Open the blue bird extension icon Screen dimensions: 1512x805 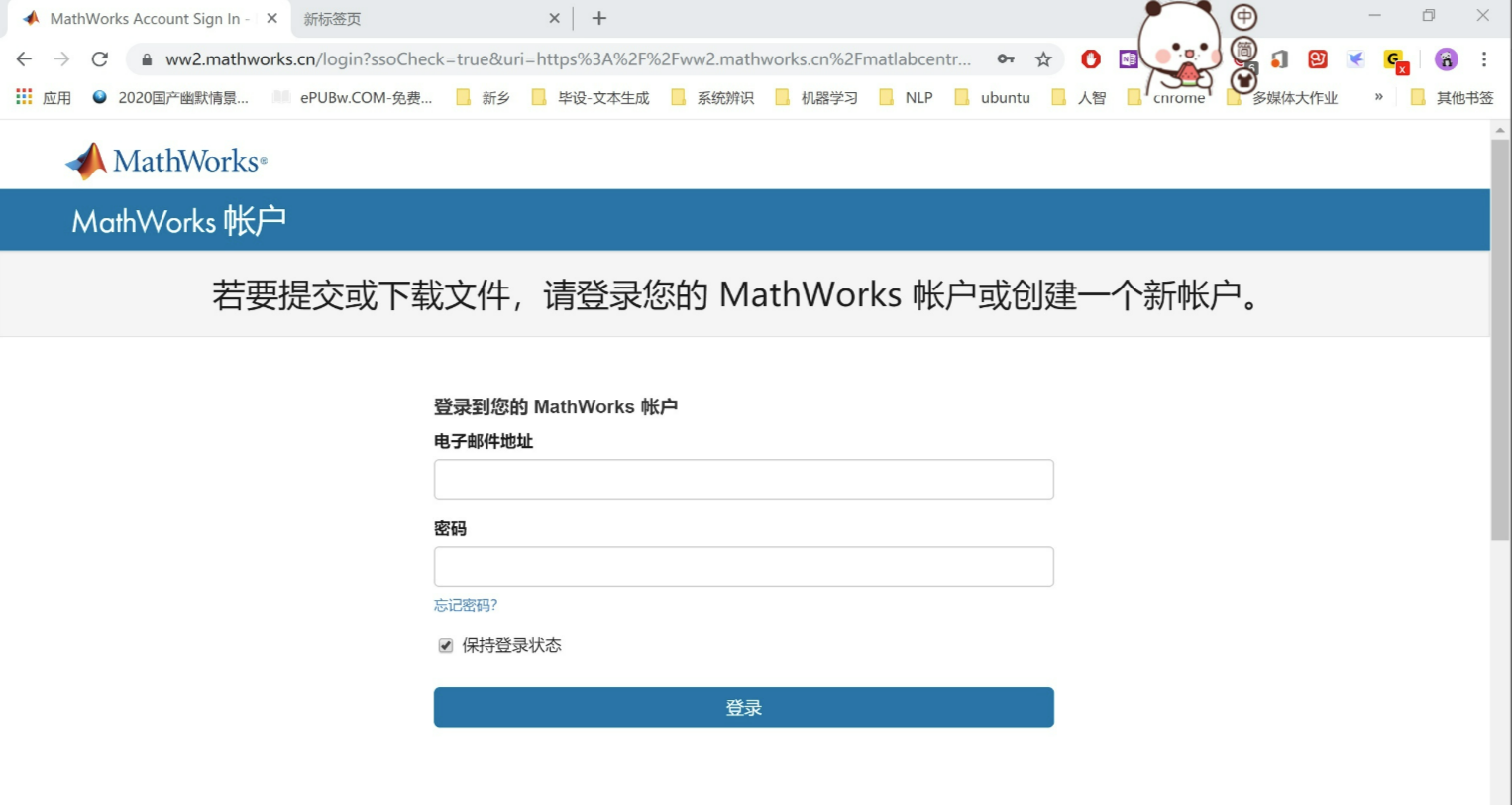click(x=1355, y=59)
